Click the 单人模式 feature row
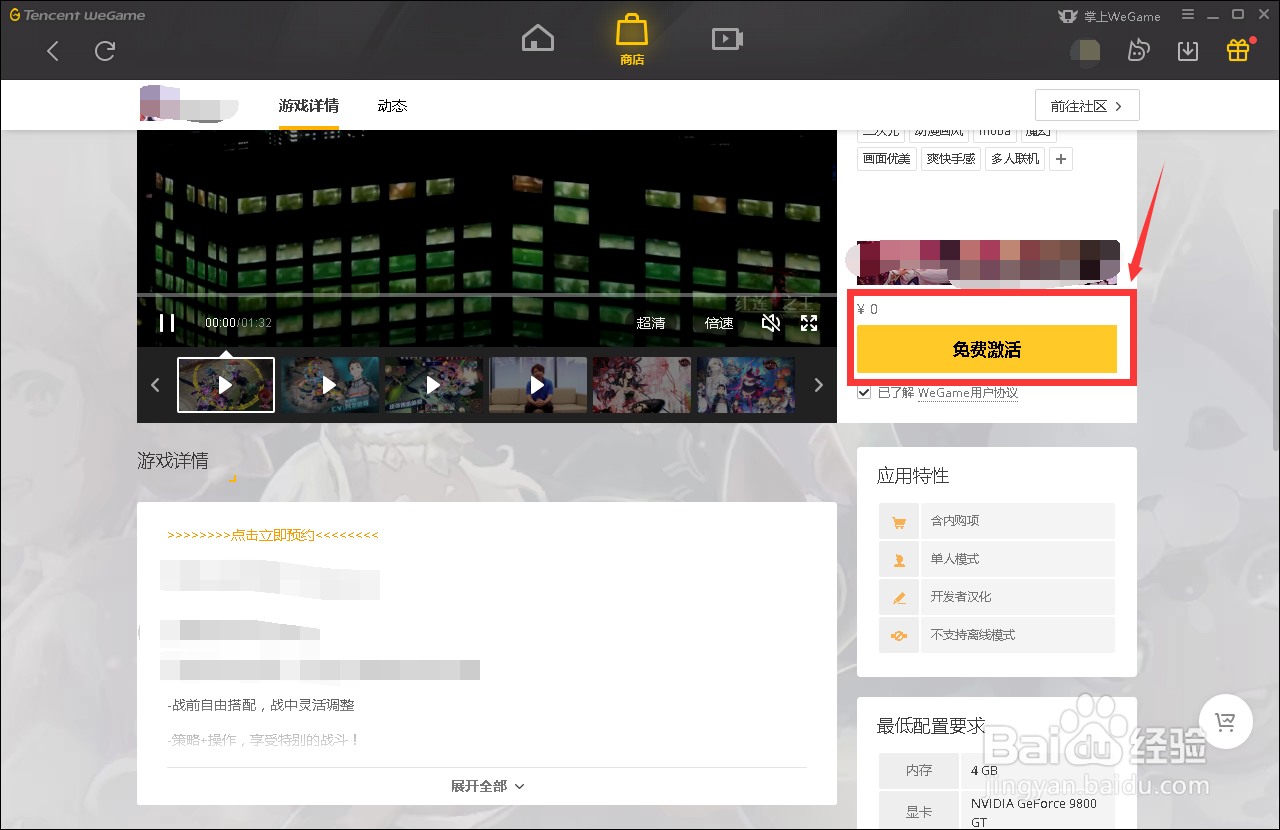The width and height of the screenshot is (1280, 830). 997,559
